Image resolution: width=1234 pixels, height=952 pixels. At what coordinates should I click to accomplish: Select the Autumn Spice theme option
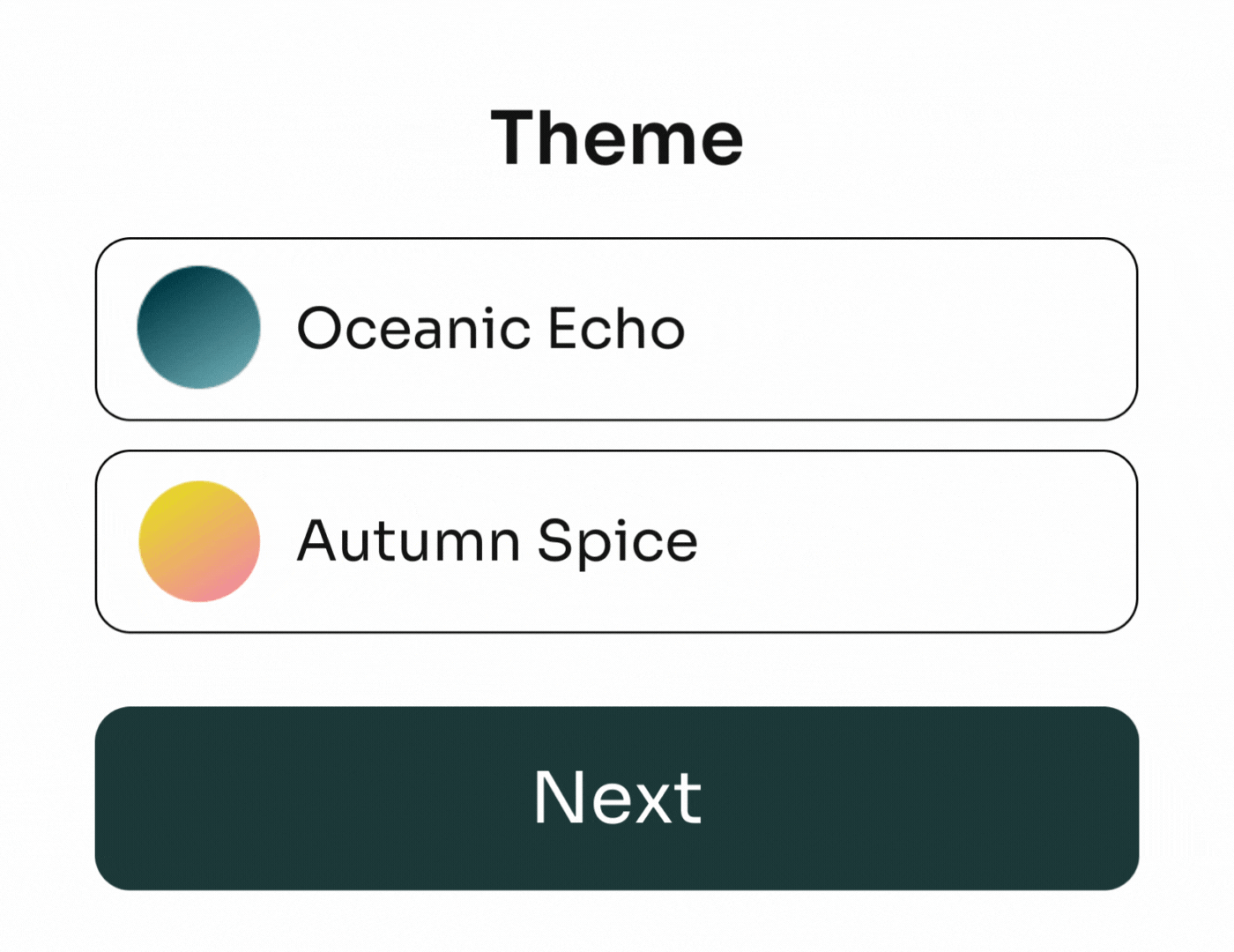coord(616,541)
